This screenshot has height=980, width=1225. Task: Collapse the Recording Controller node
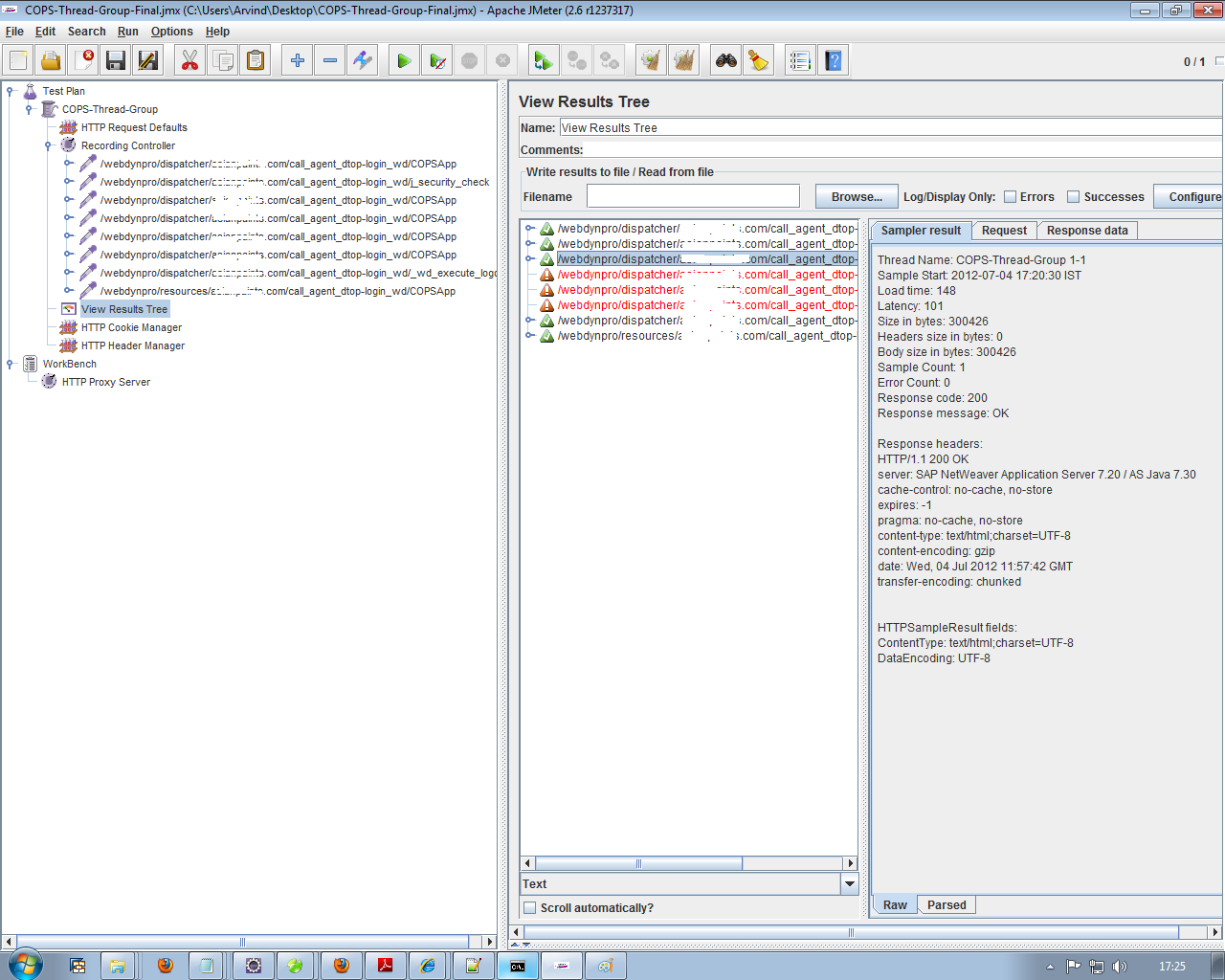point(49,145)
